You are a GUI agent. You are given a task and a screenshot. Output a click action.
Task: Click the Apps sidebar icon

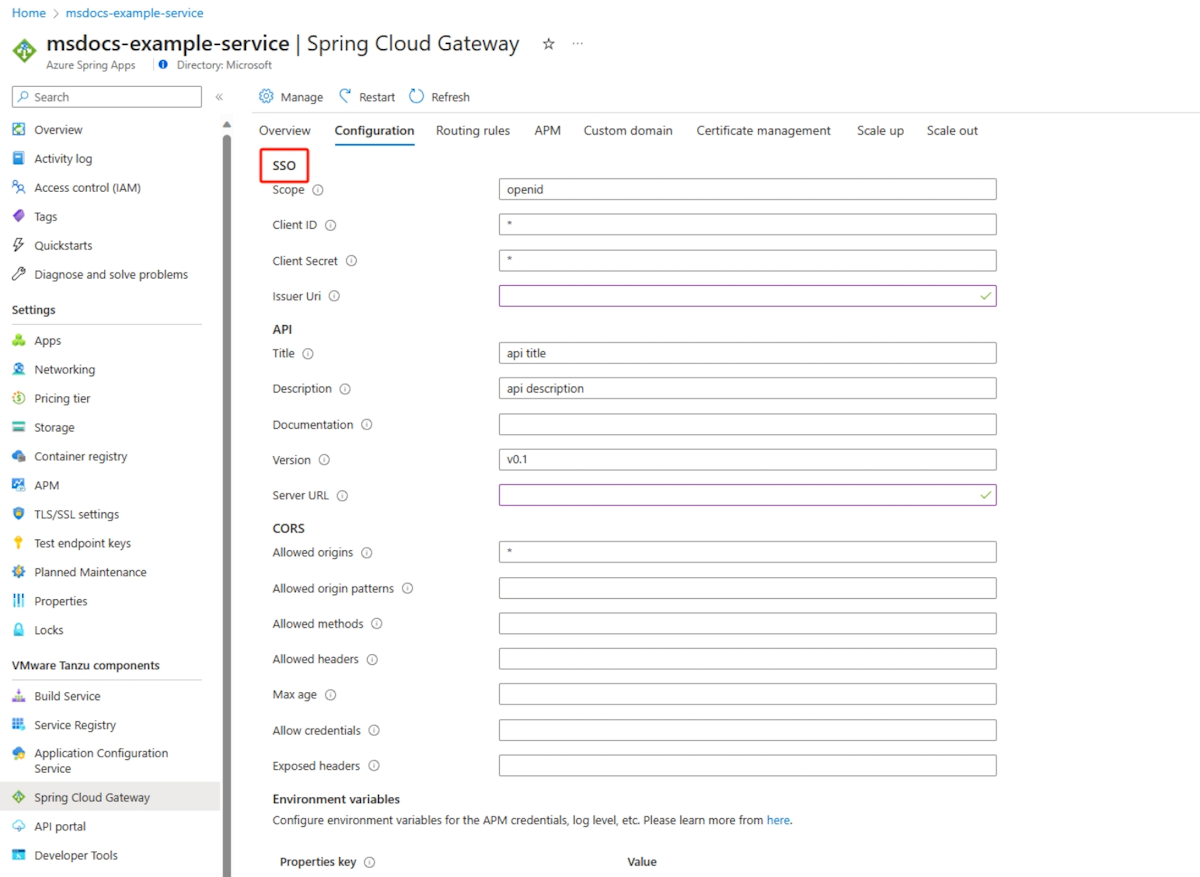[x=18, y=341]
